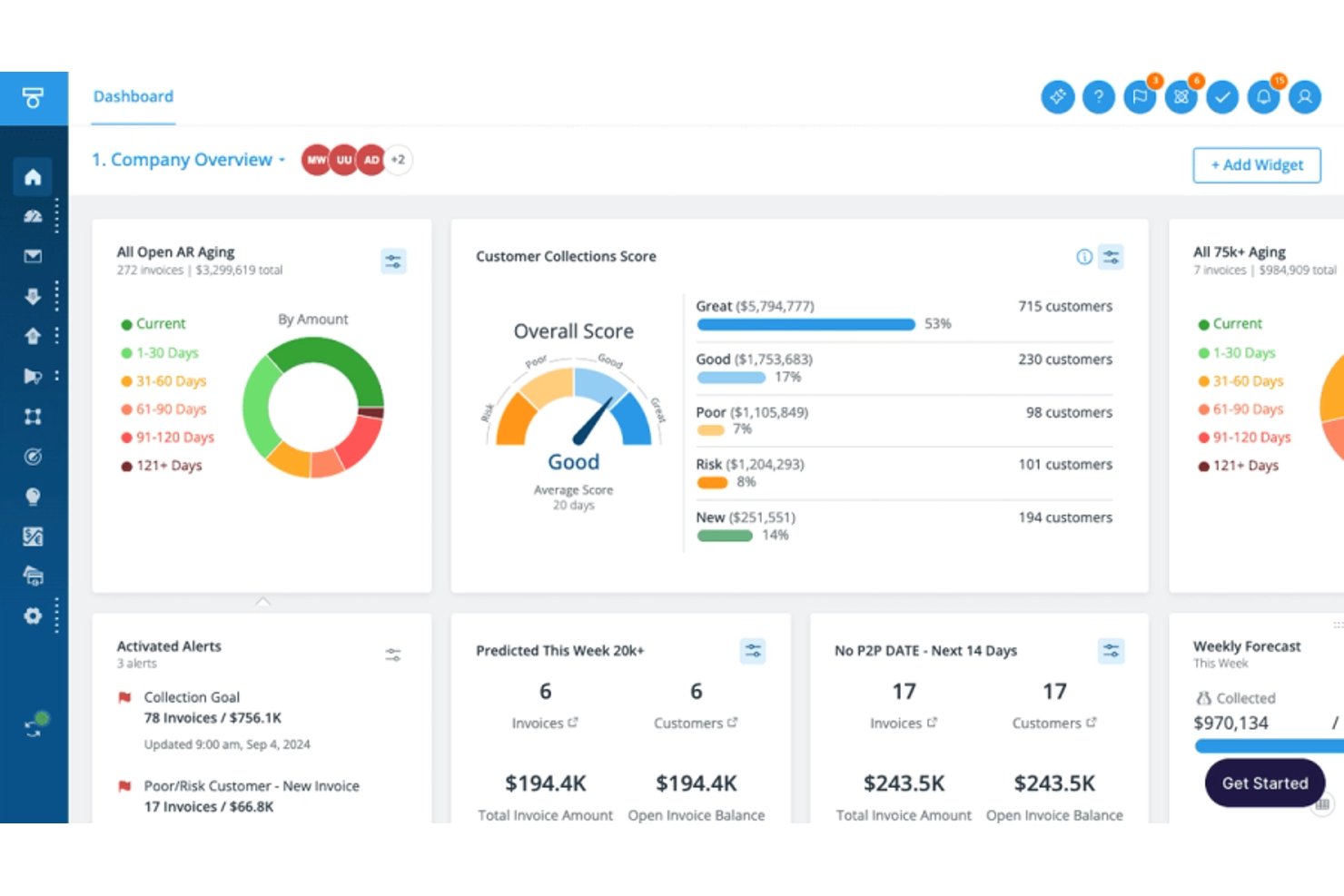The width and height of the screenshot is (1344, 896).
Task: Click the down-arrow icon in the sidebar
Action: point(33,296)
